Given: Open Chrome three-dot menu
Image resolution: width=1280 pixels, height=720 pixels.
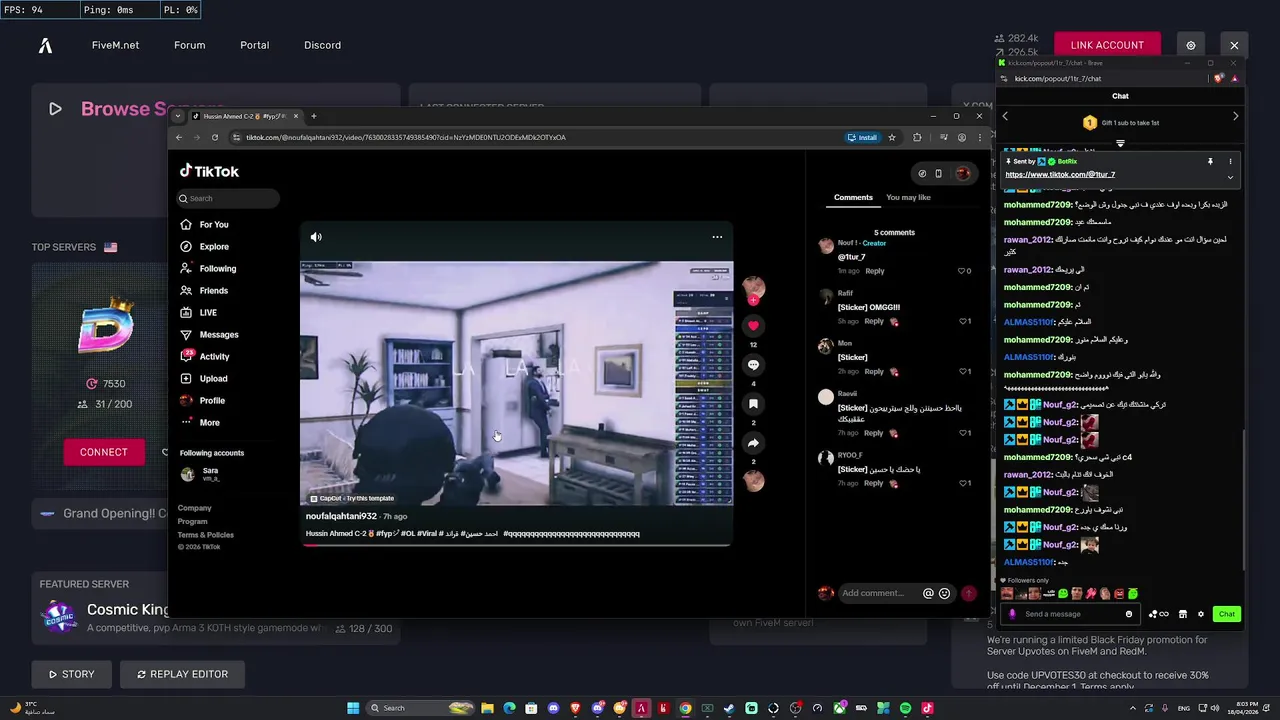Looking at the screenshot, I should (x=979, y=137).
